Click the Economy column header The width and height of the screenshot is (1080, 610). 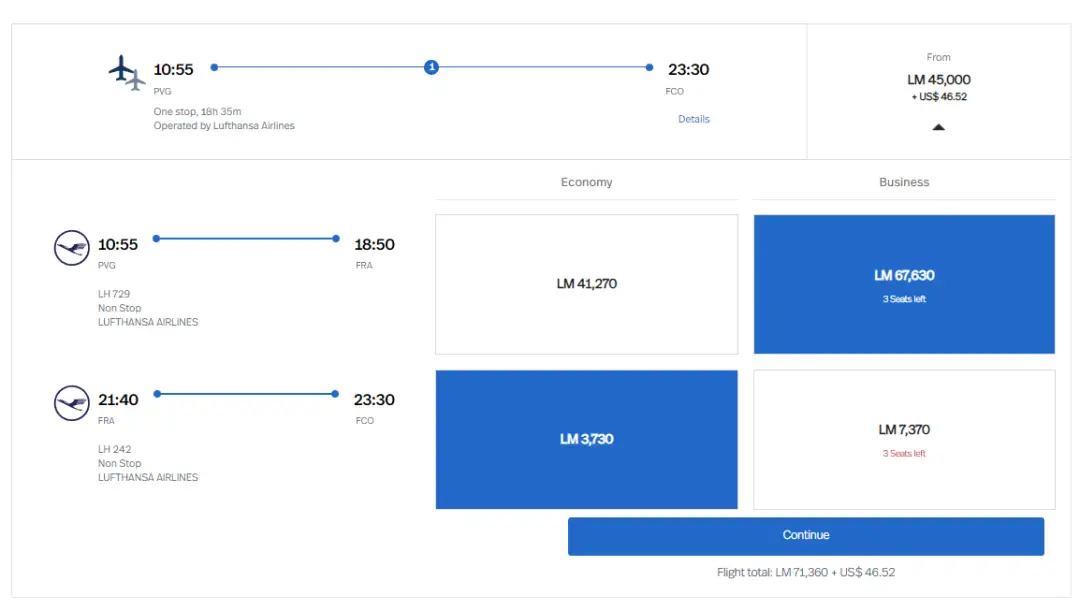pos(586,182)
